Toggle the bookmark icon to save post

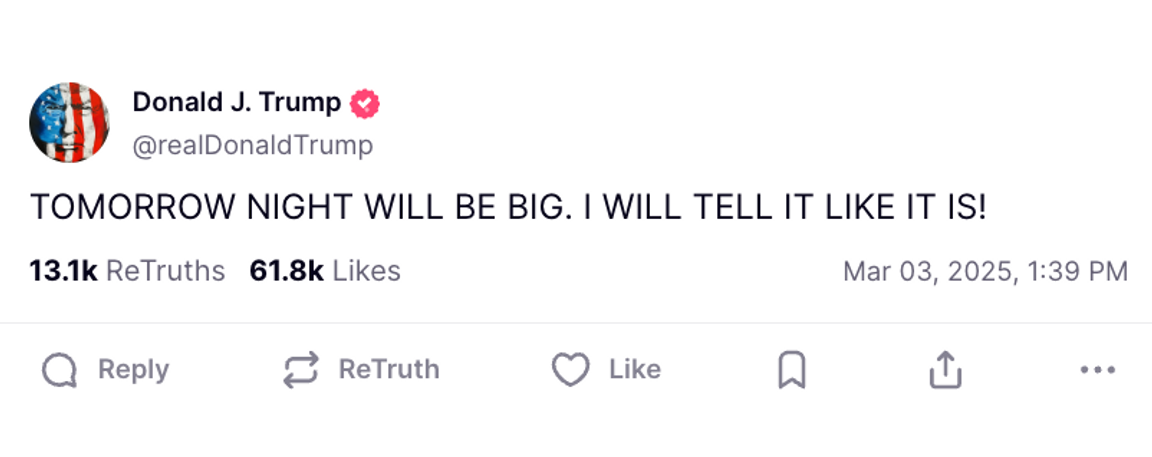click(x=792, y=371)
